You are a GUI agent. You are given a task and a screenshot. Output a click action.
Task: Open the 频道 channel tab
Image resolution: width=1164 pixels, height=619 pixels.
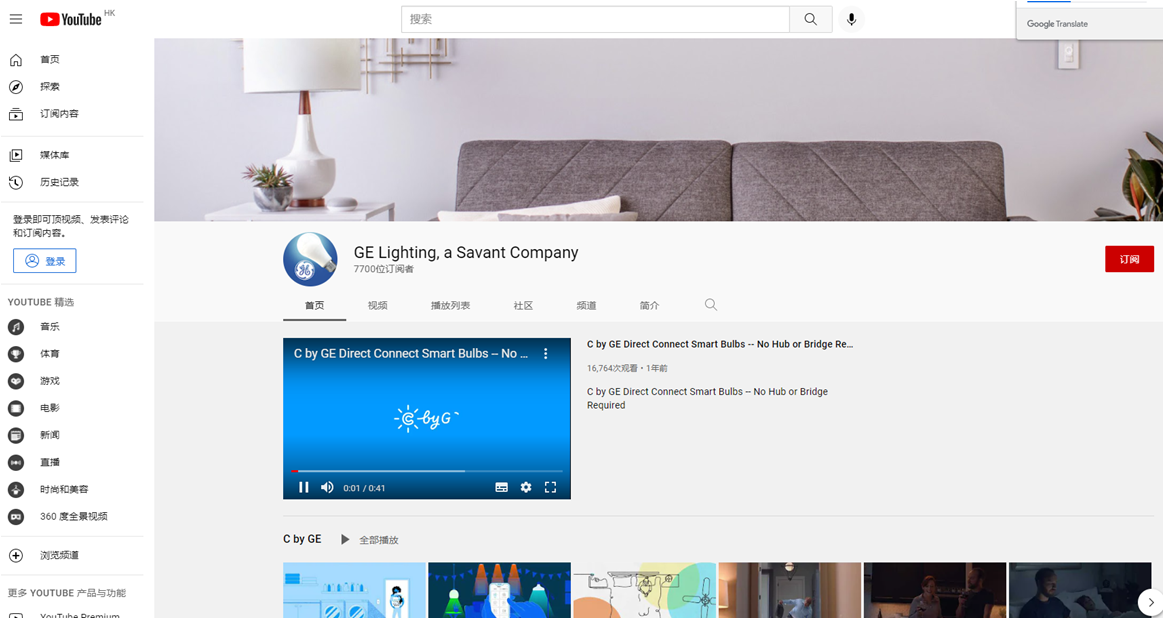(x=586, y=306)
